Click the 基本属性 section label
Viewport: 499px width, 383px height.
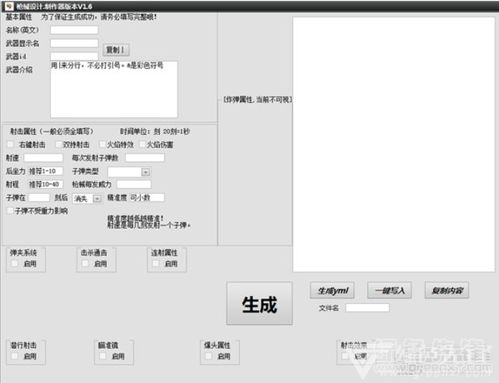(19, 17)
